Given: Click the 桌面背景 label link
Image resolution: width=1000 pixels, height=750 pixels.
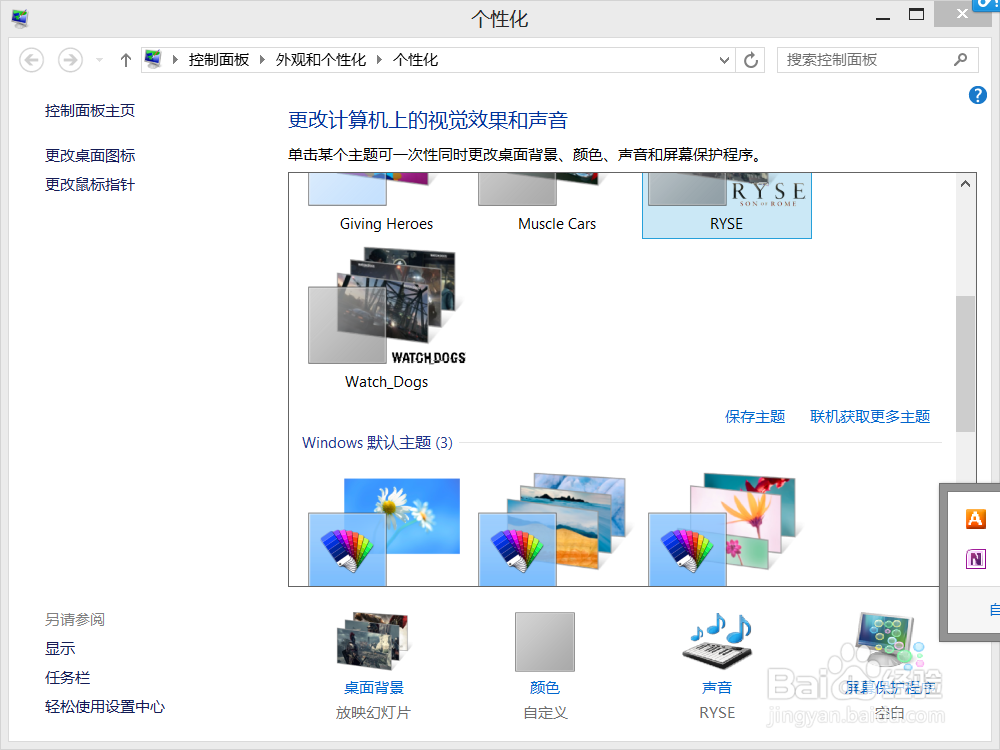Looking at the screenshot, I should click(x=374, y=688).
